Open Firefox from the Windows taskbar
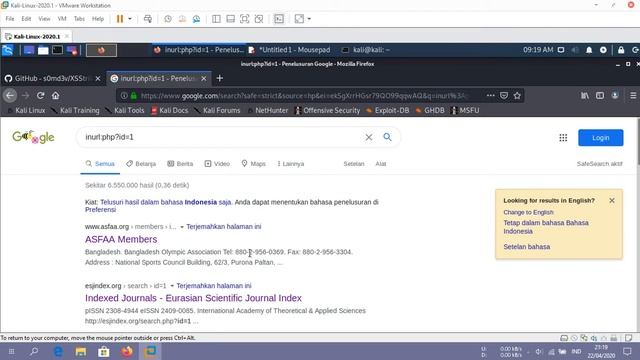This screenshot has height=360, width=640. 127,351
